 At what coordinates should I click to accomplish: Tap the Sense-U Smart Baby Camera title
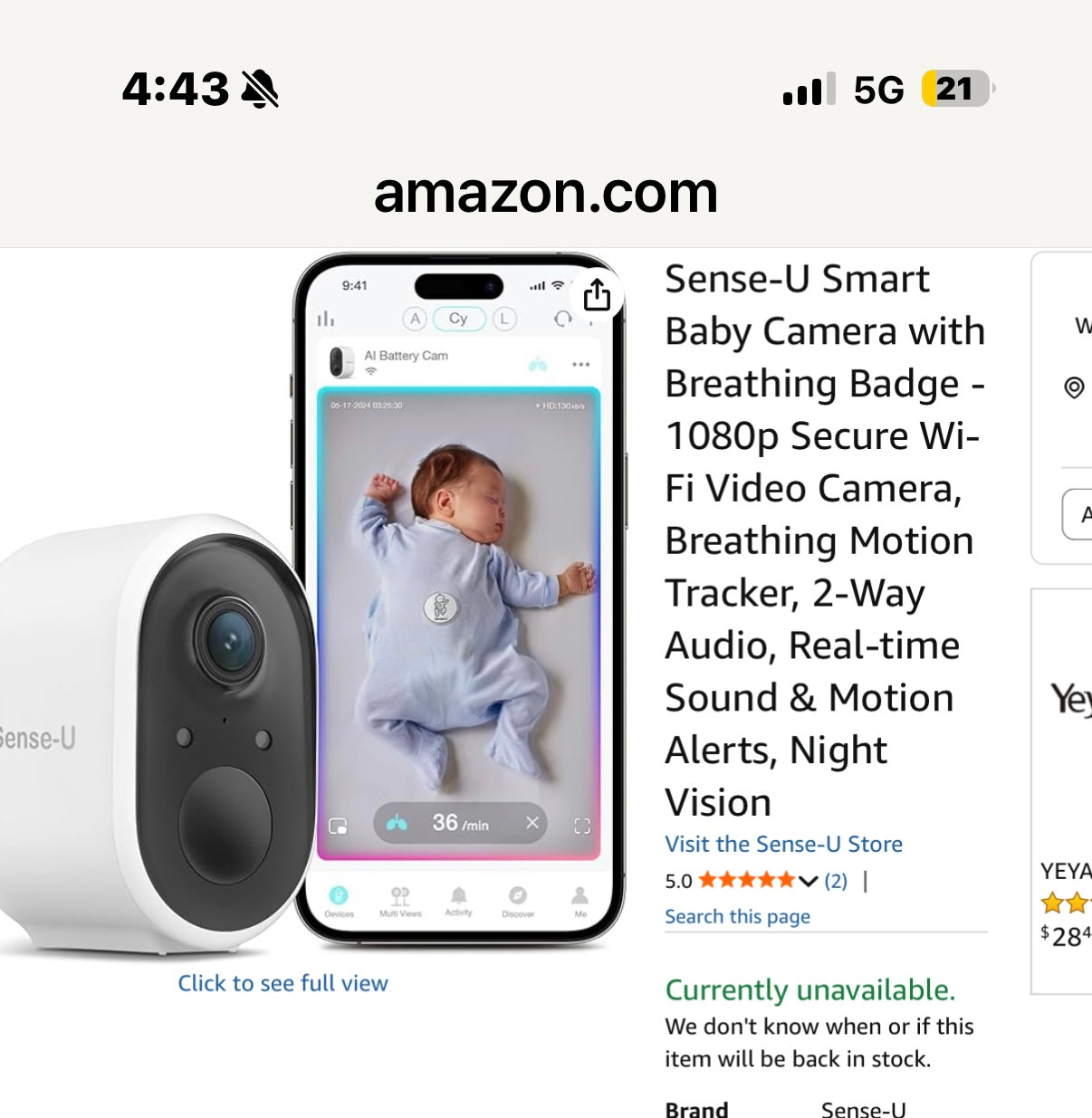point(824,540)
